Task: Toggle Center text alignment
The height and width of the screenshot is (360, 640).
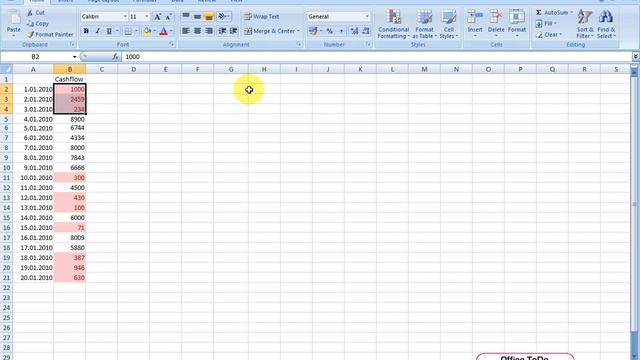Action: pyautogui.click(x=197, y=31)
